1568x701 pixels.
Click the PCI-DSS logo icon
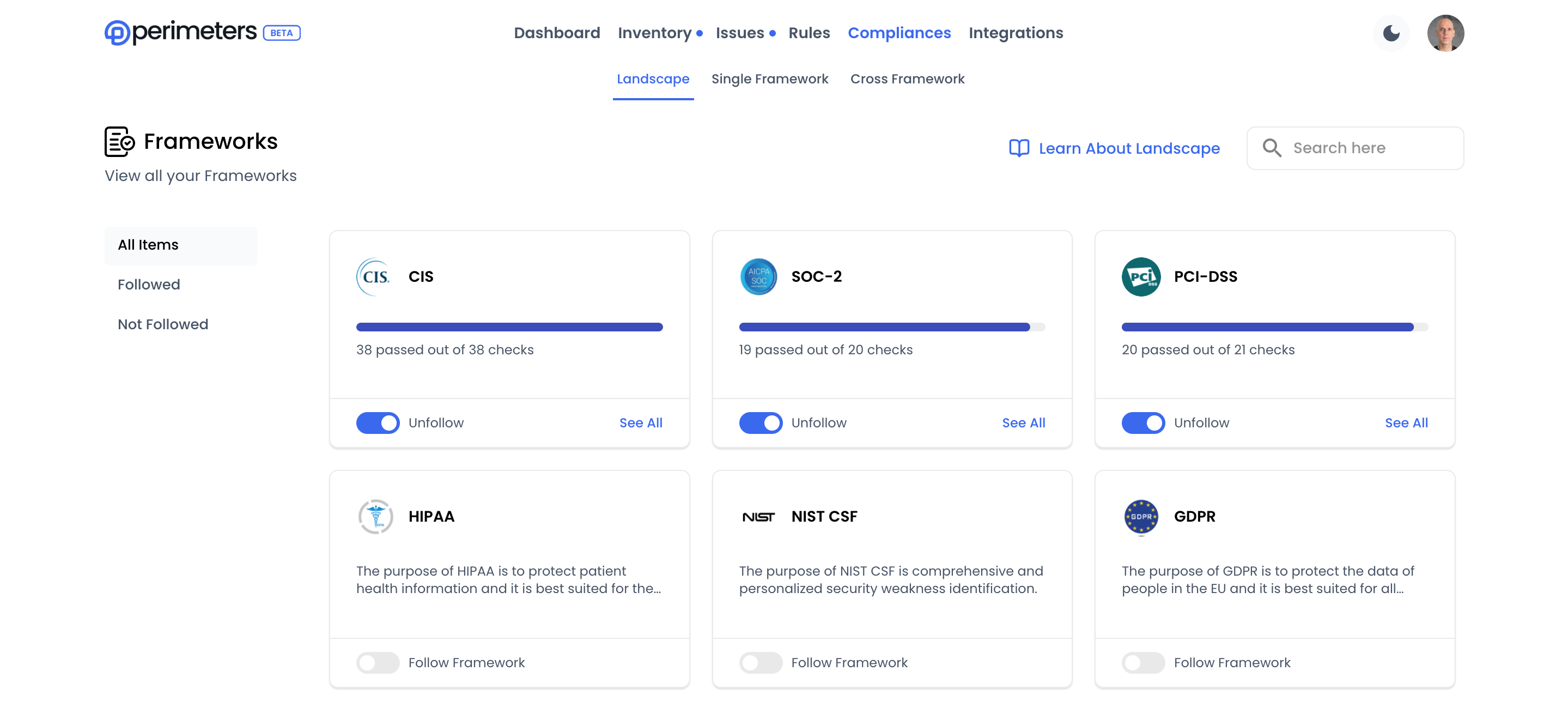coord(1141,276)
